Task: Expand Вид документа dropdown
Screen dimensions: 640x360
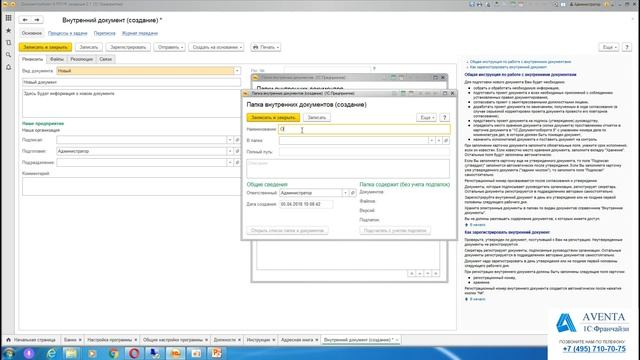Action: pyautogui.click(x=237, y=71)
